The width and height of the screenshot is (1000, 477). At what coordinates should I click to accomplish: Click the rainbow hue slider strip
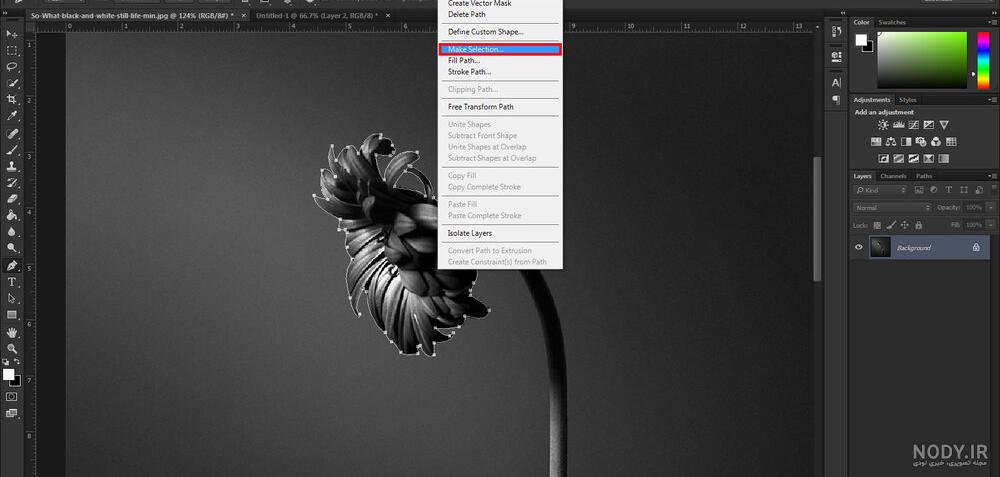983,59
